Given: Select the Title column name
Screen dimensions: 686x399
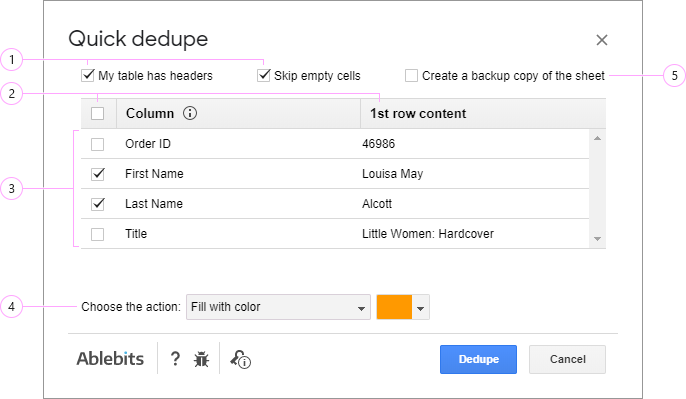Looking at the screenshot, I should [x=136, y=234].
